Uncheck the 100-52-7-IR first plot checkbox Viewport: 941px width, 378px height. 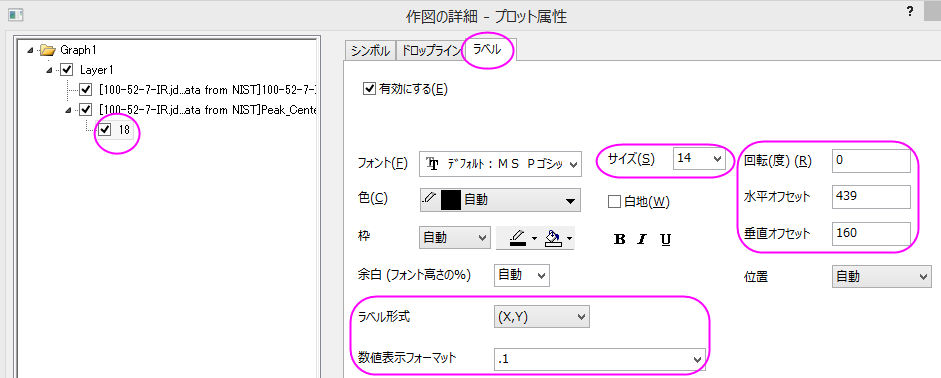click(86, 90)
